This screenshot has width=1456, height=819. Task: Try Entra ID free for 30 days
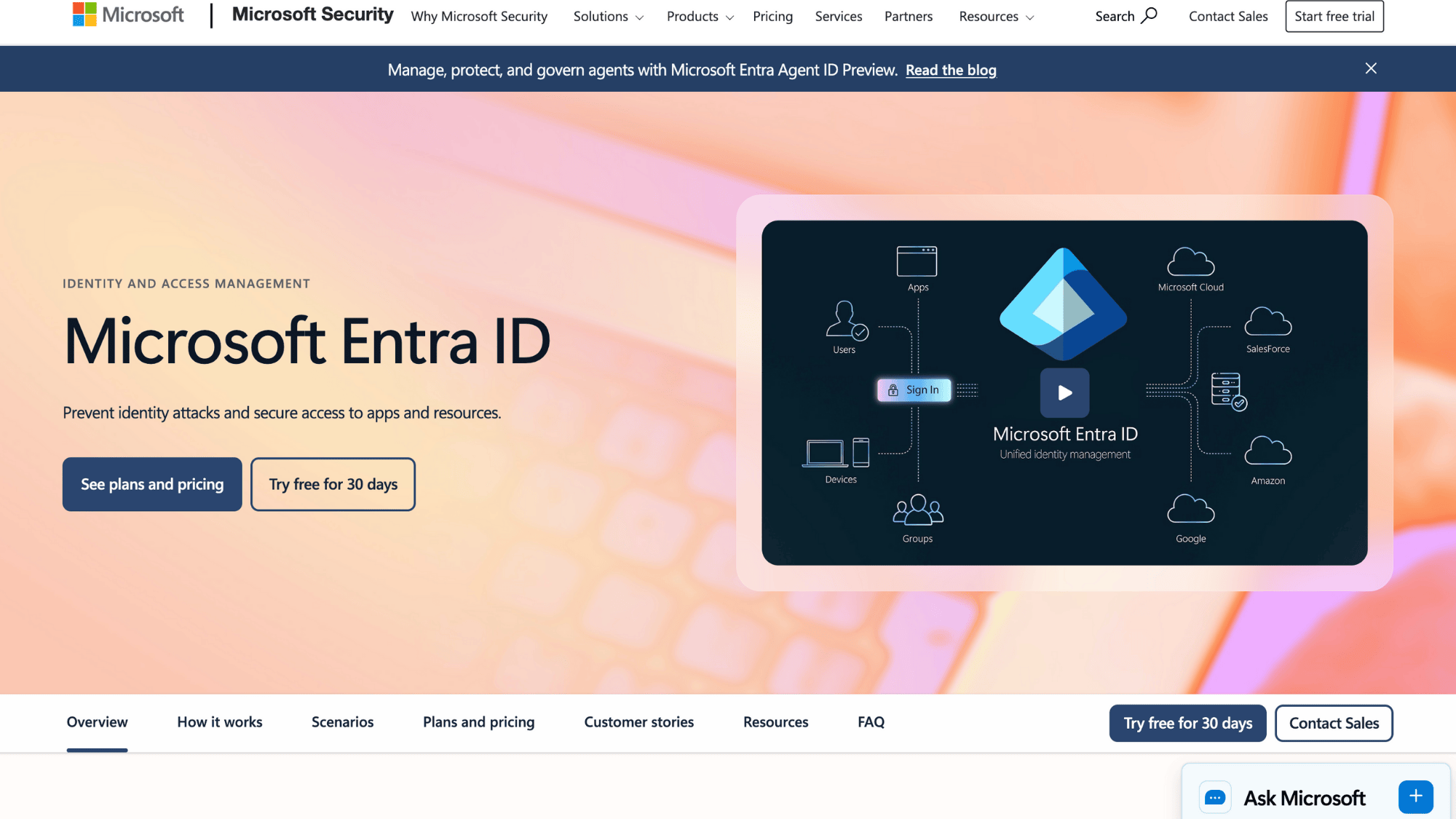[x=333, y=483]
